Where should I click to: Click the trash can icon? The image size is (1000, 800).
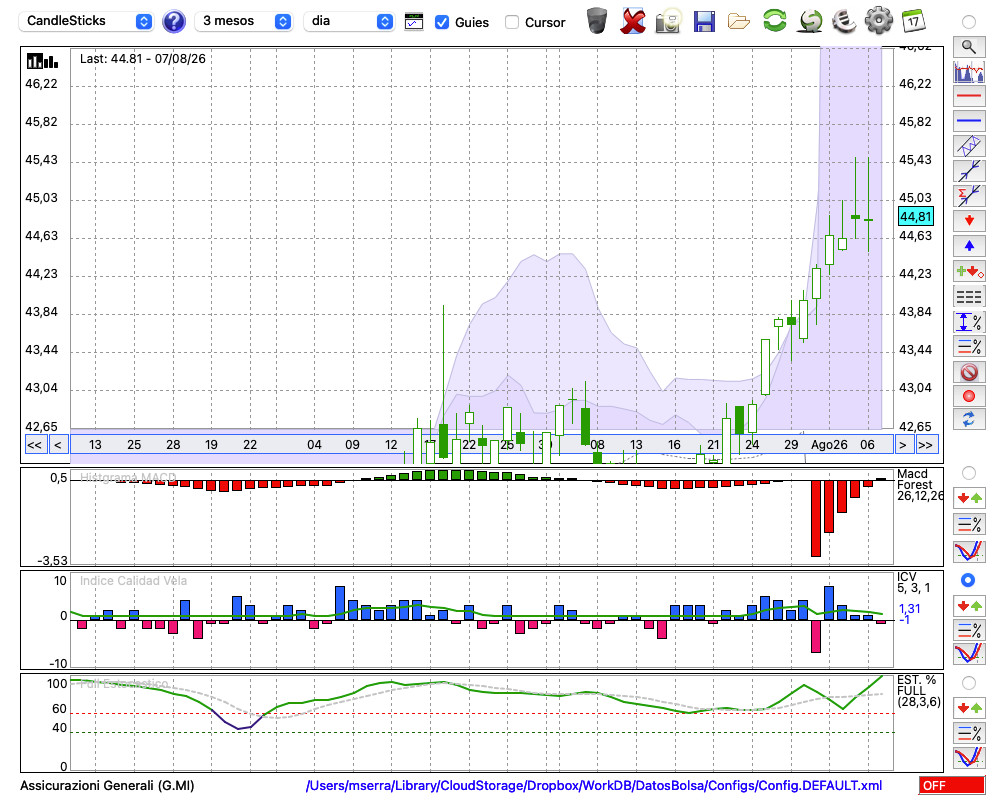pyautogui.click(x=597, y=21)
